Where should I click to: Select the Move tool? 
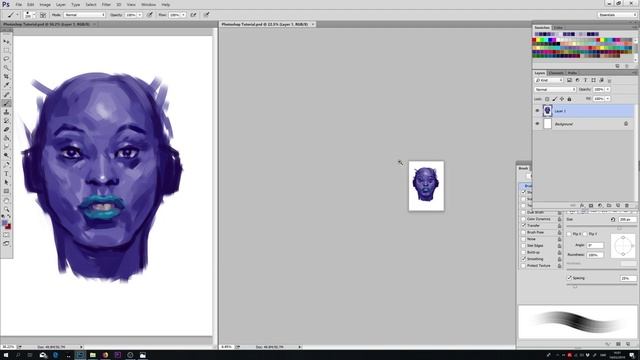6,42
